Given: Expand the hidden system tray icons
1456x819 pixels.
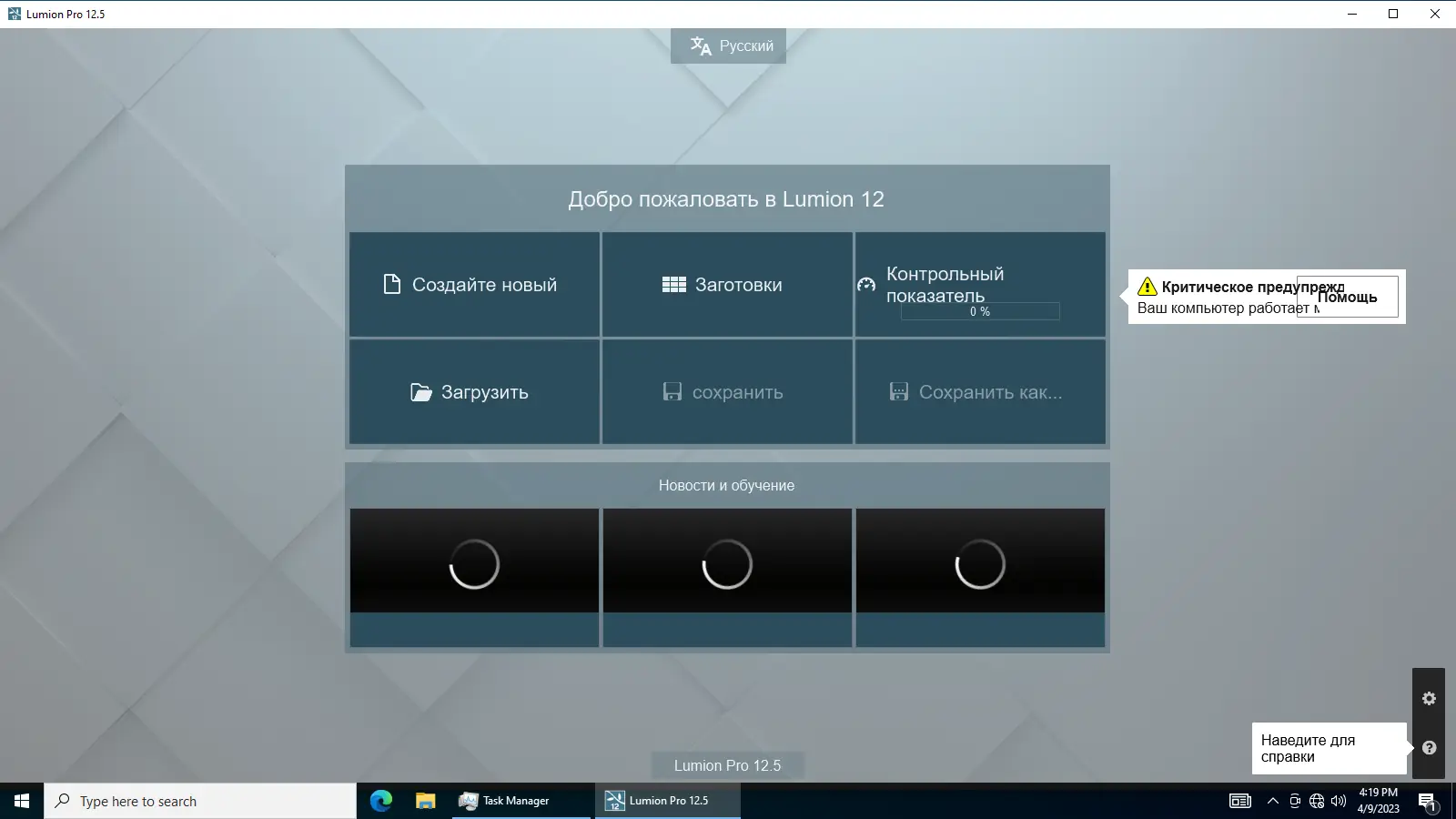Looking at the screenshot, I should (1272, 801).
